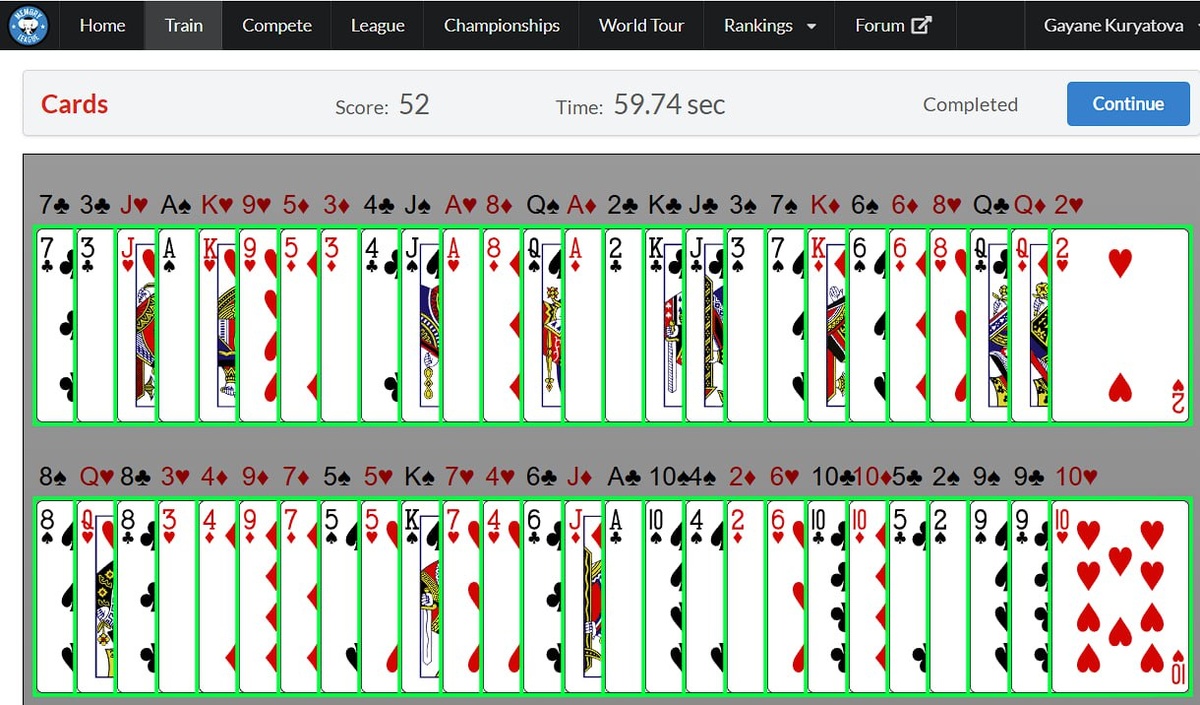Select the 4 of spades card
This screenshot has width=1200, height=705.
point(705,596)
